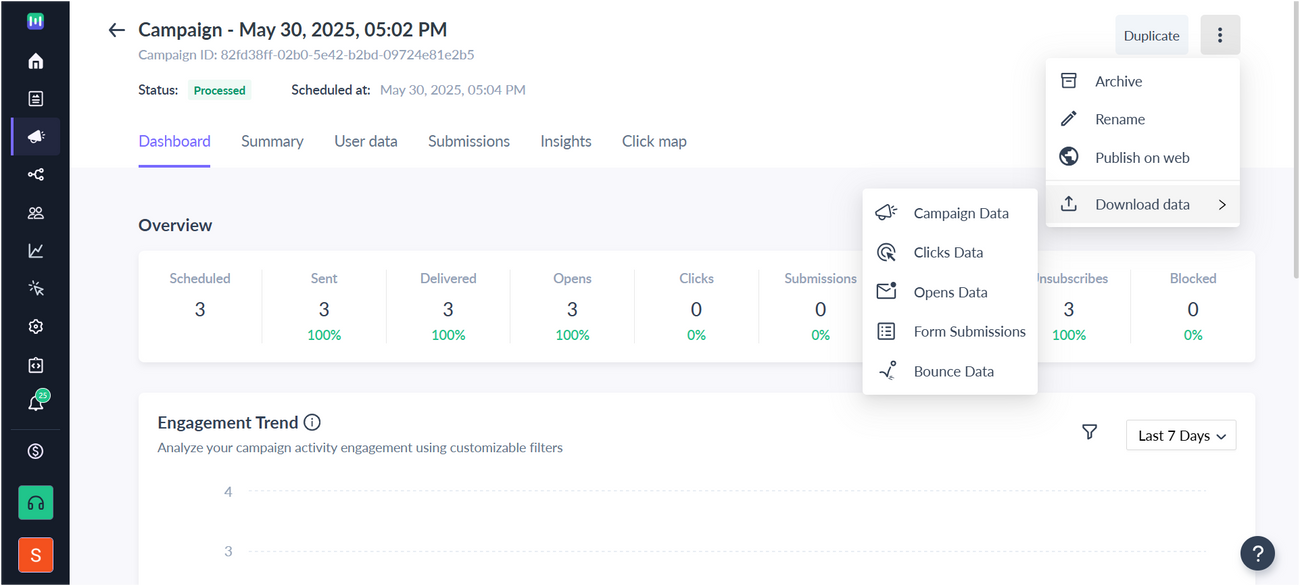Expand the Last 7 Days dropdown
The image size is (1300, 586).
click(x=1181, y=436)
